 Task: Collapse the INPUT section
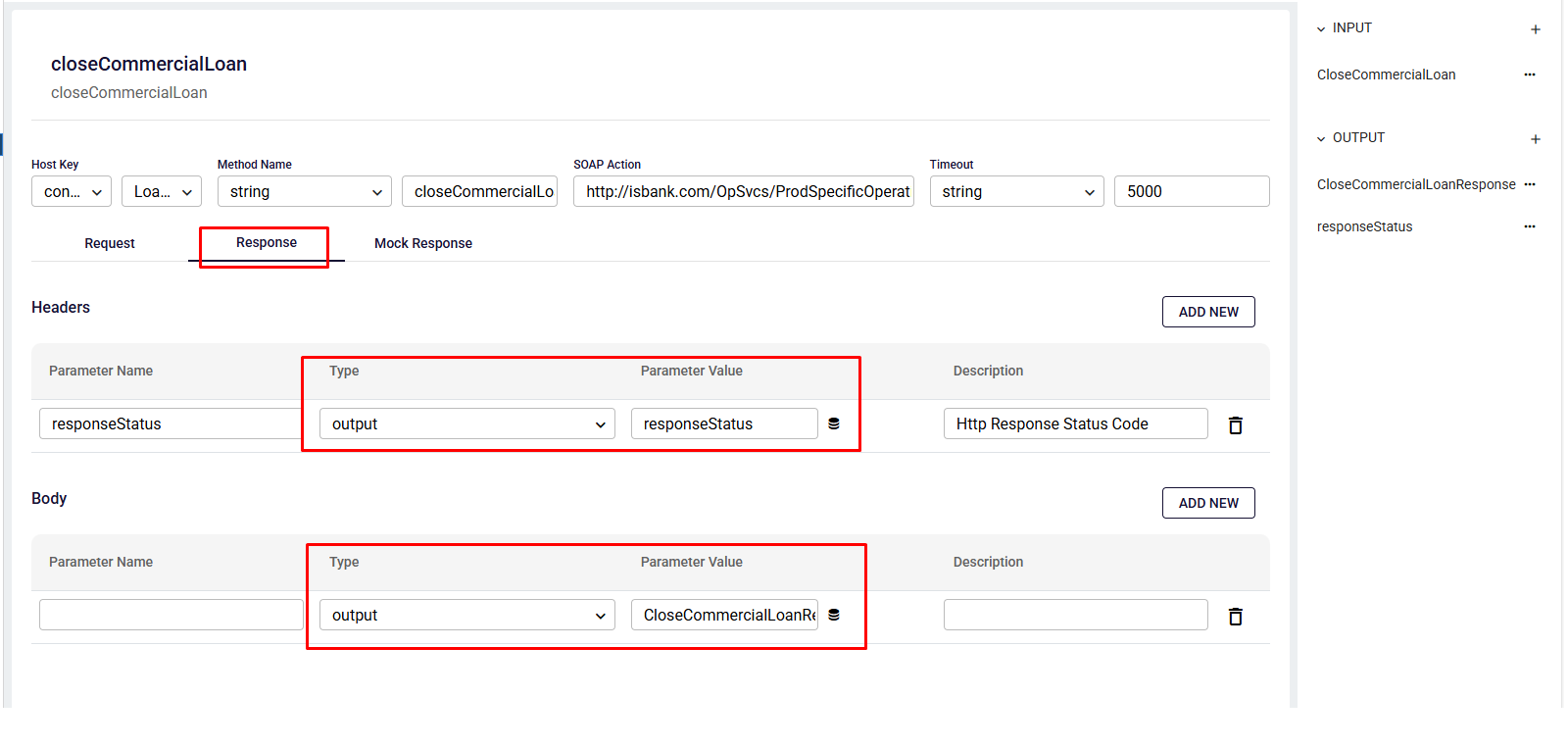(x=1321, y=29)
